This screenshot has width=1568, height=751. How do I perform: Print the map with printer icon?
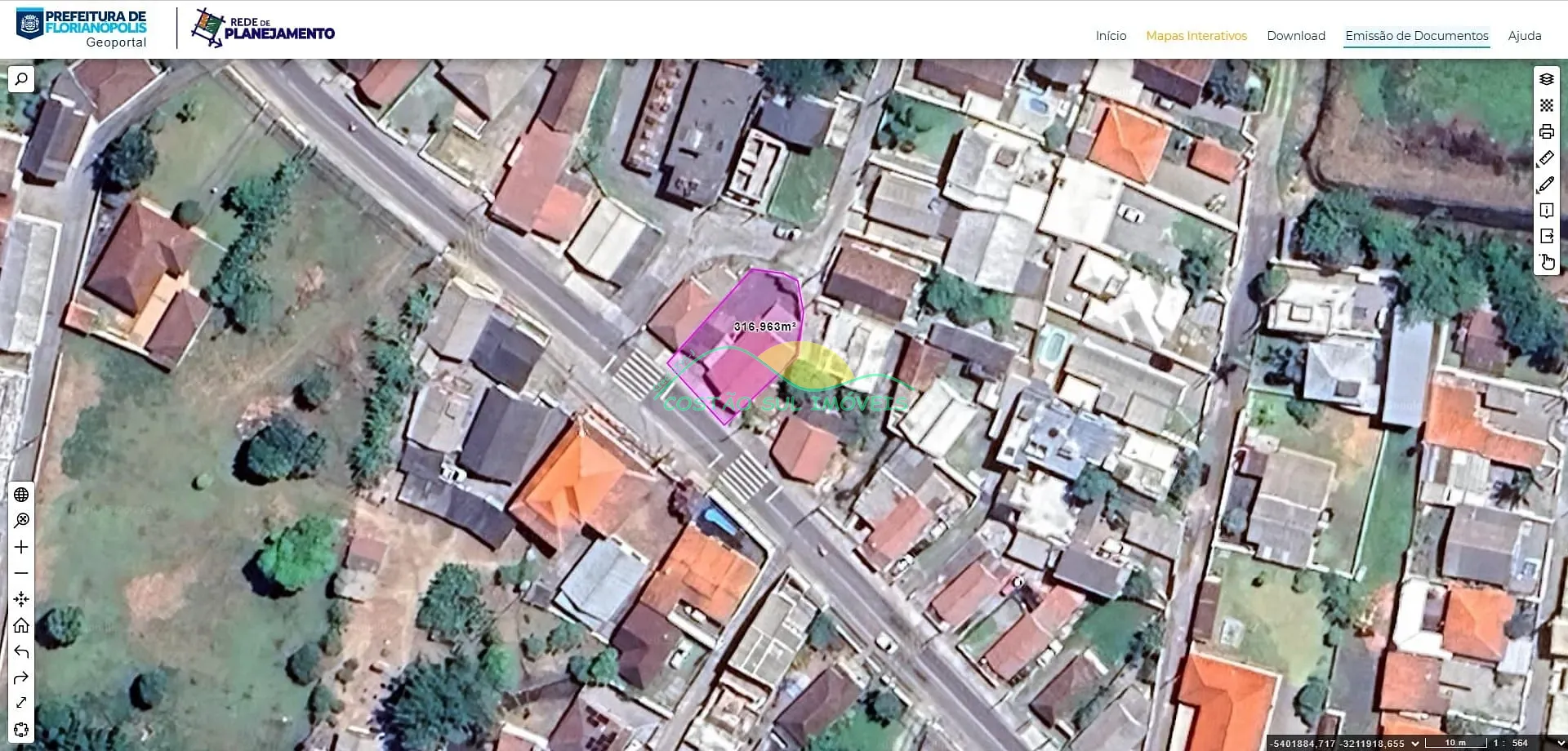click(1546, 131)
